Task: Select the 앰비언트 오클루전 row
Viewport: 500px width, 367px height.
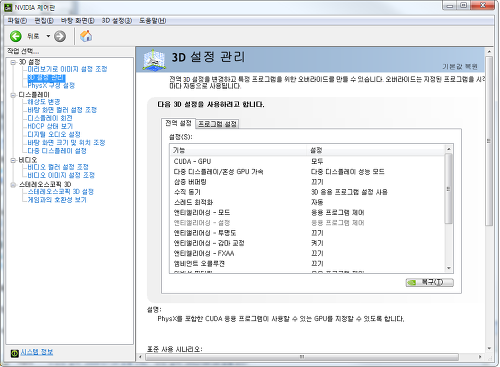Action: [x=307, y=264]
